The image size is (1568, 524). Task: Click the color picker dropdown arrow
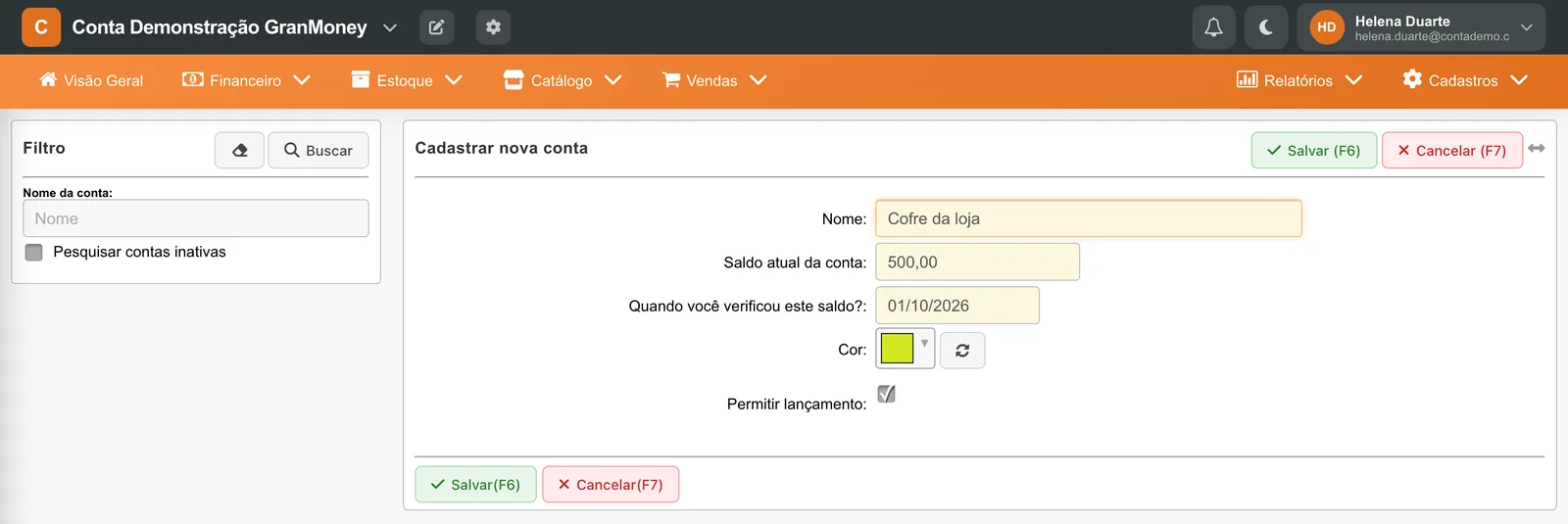[x=924, y=343]
